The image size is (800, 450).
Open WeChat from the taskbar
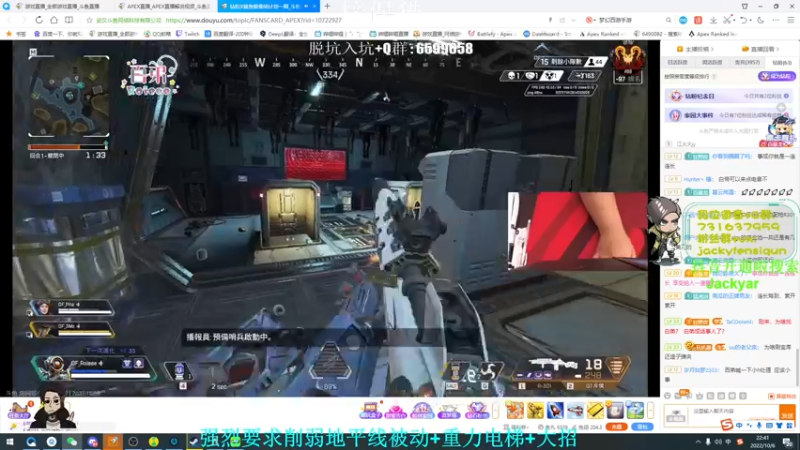[x=72, y=442]
